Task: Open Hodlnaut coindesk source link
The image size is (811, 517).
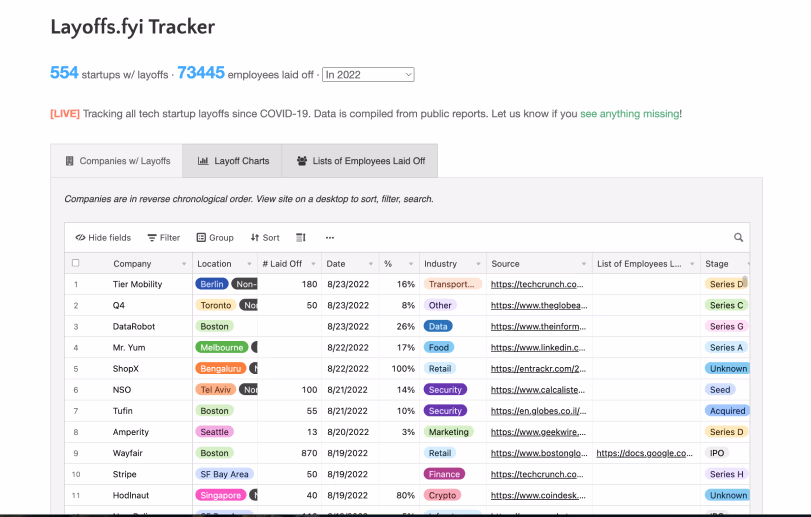Action: click(x=538, y=495)
